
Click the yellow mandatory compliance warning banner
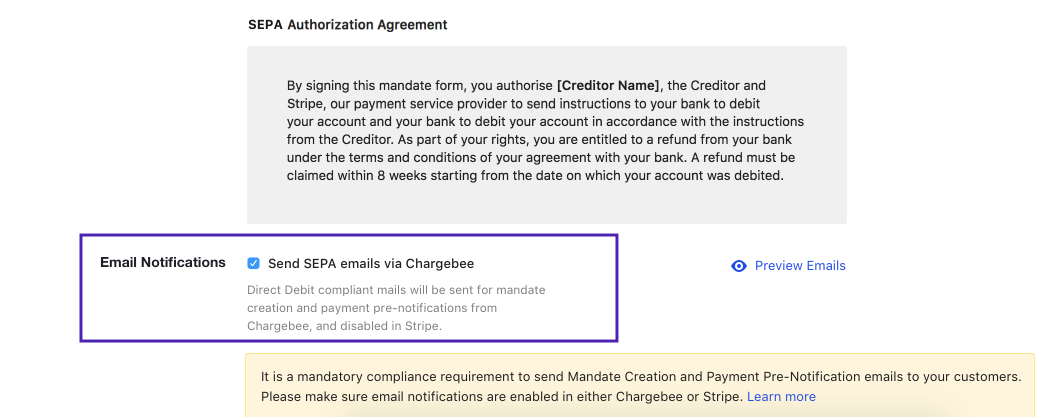[640, 386]
